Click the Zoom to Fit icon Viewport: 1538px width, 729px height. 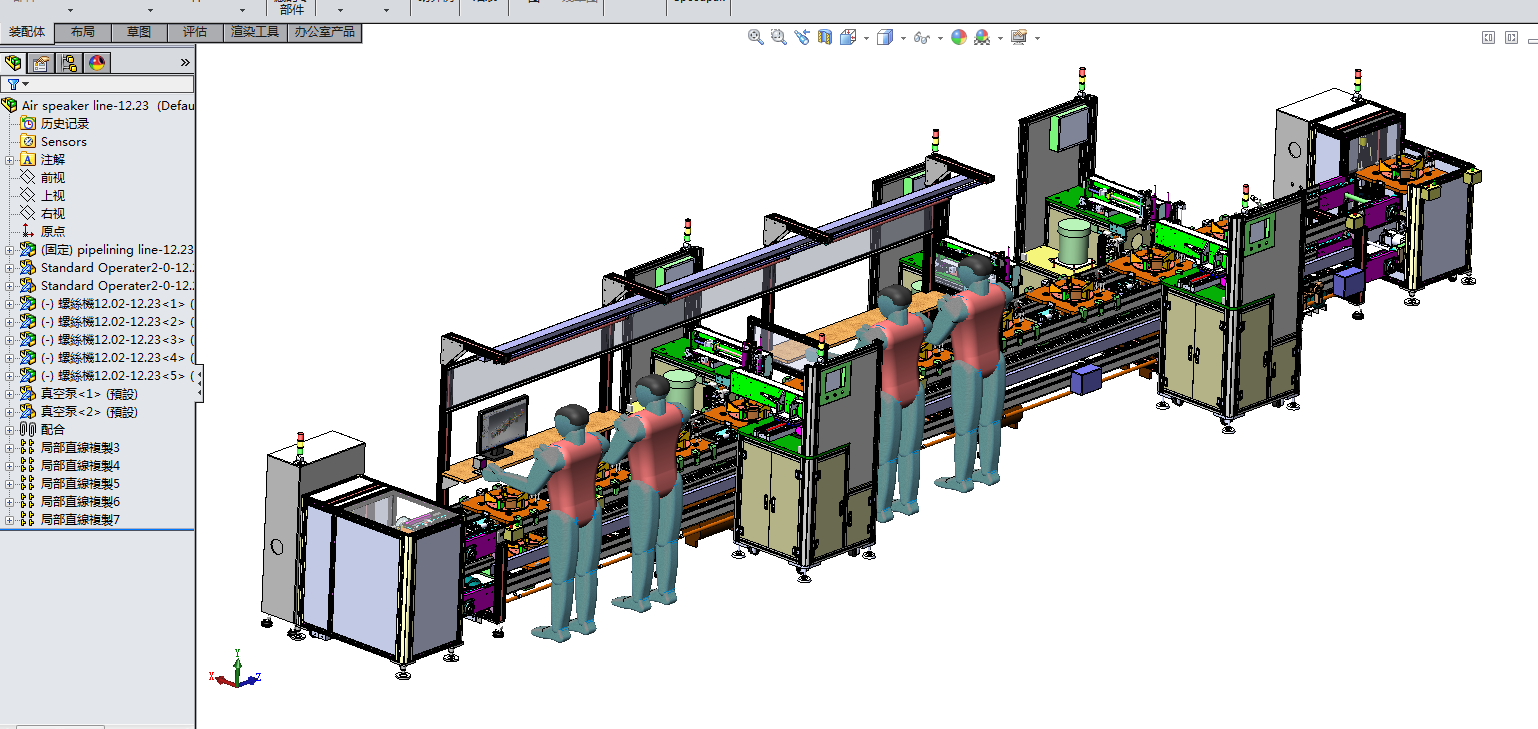click(x=756, y=37)
